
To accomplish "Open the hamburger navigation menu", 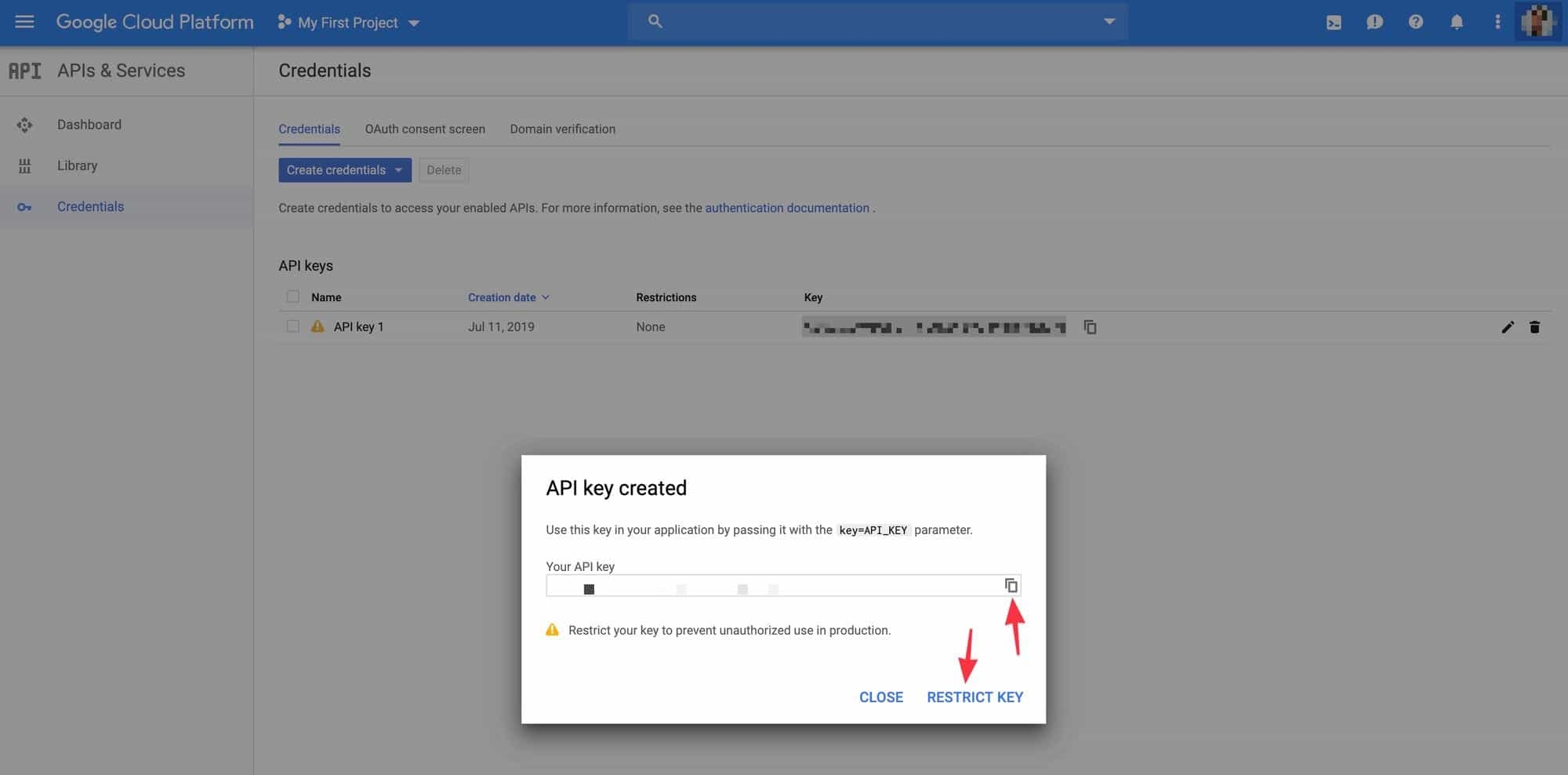I will [24, 22].
